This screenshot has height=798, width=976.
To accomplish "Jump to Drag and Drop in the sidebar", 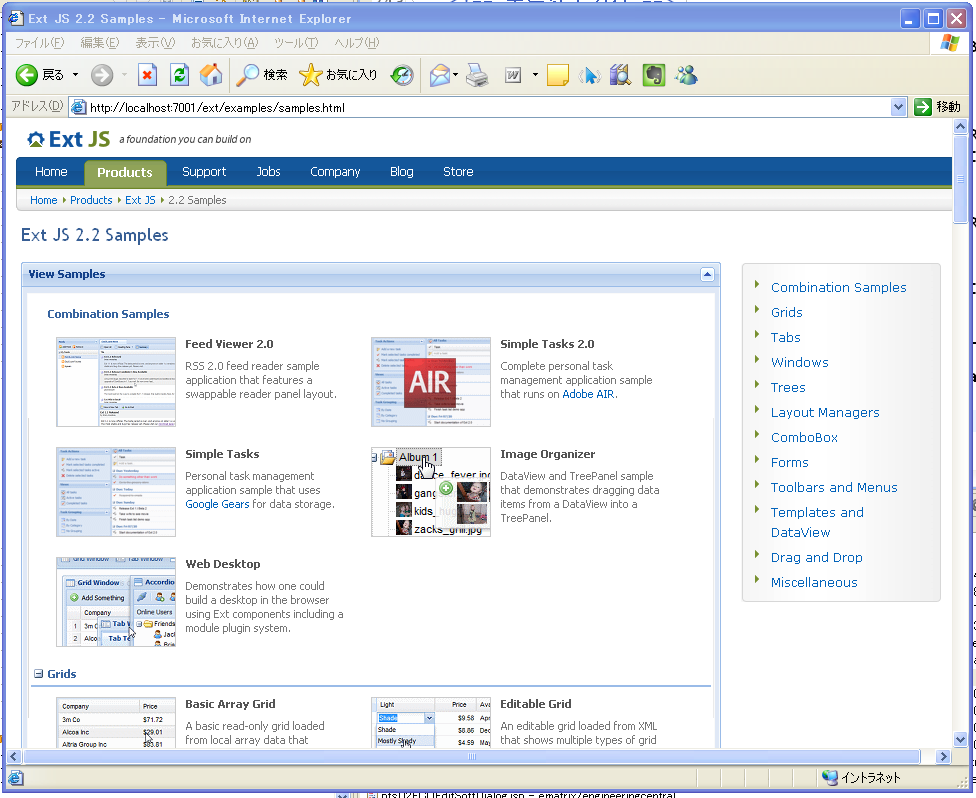I will tap(817, 558).
